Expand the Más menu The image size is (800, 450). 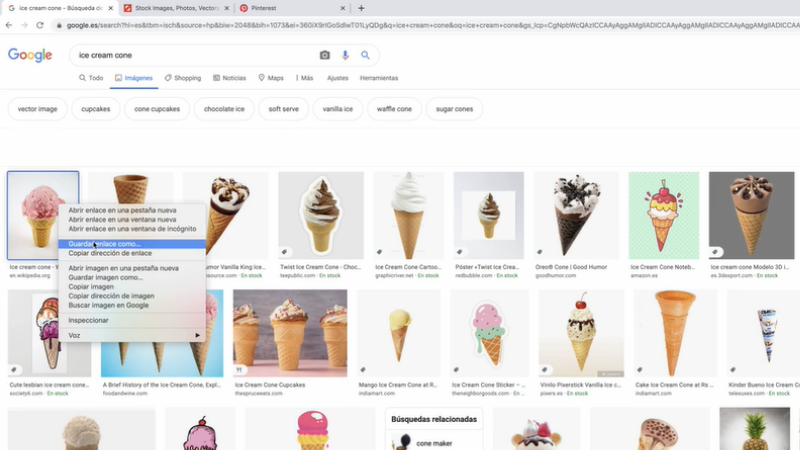point(305,78)
